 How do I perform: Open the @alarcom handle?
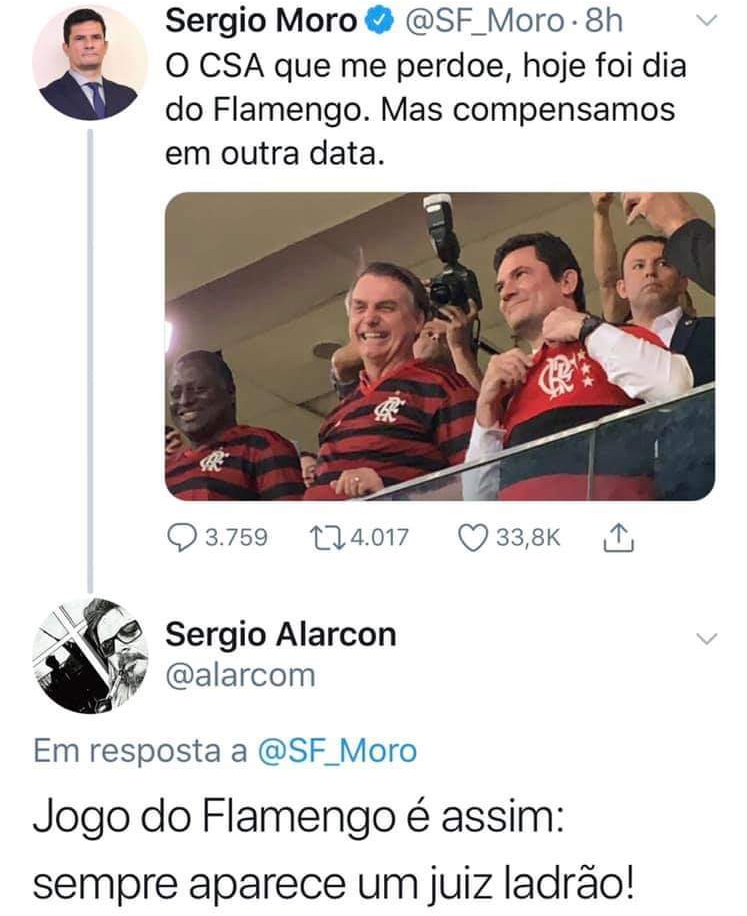tap(241, 675)
